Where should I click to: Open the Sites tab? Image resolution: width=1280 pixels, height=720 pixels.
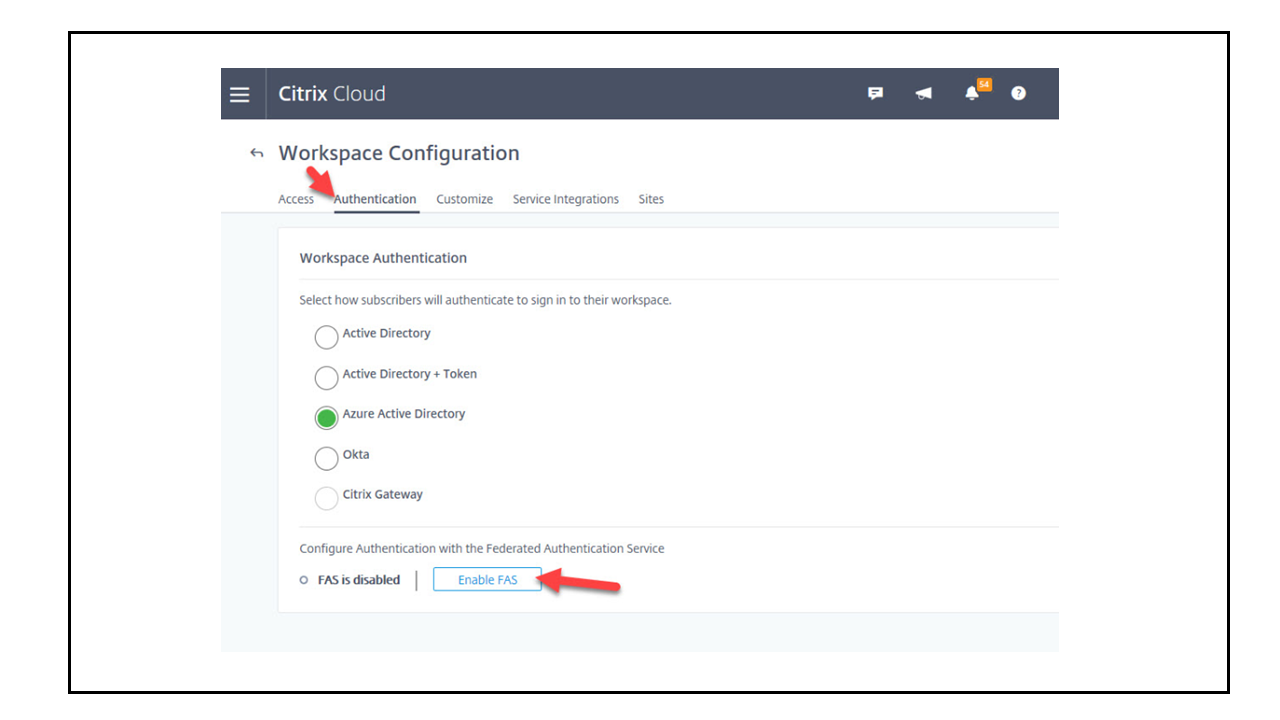click(x=651, y=199)
